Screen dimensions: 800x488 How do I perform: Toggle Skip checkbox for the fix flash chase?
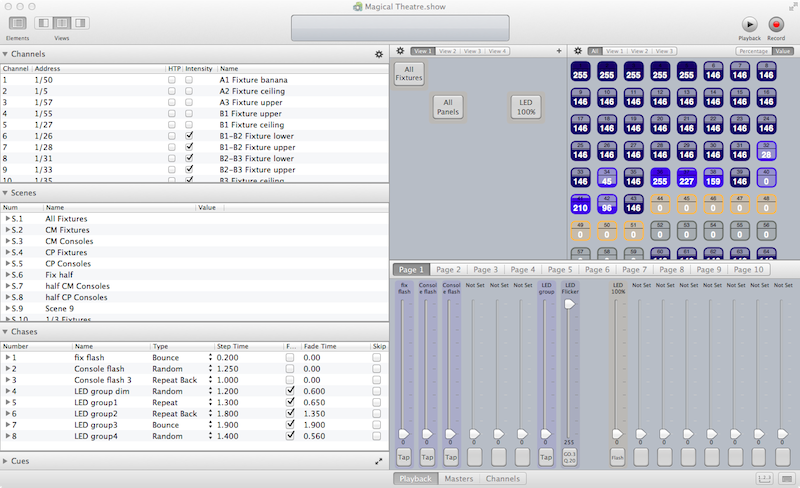coord(377,357)
